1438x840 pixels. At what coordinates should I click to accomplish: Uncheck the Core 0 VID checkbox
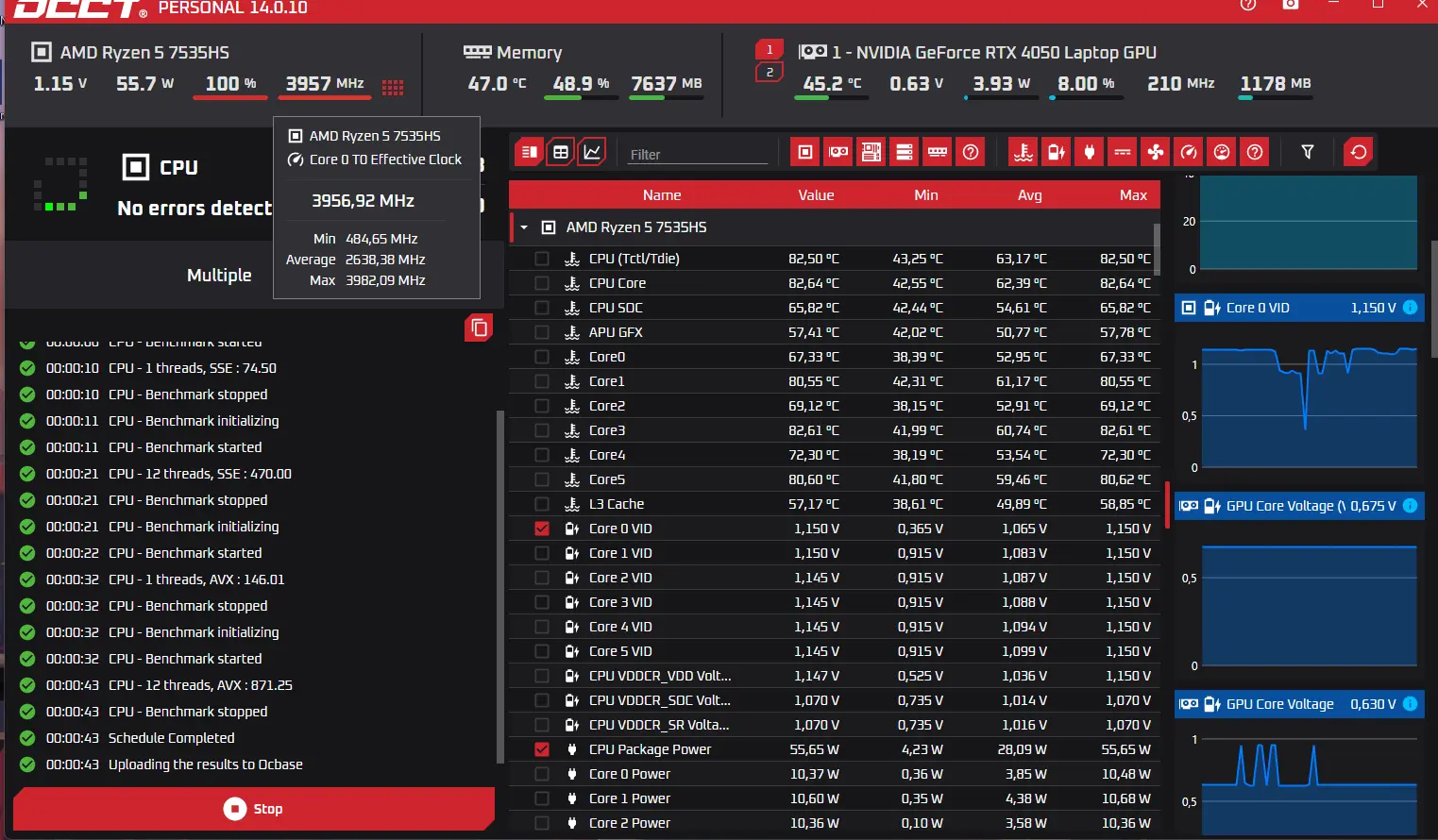[x=542, y=529]
